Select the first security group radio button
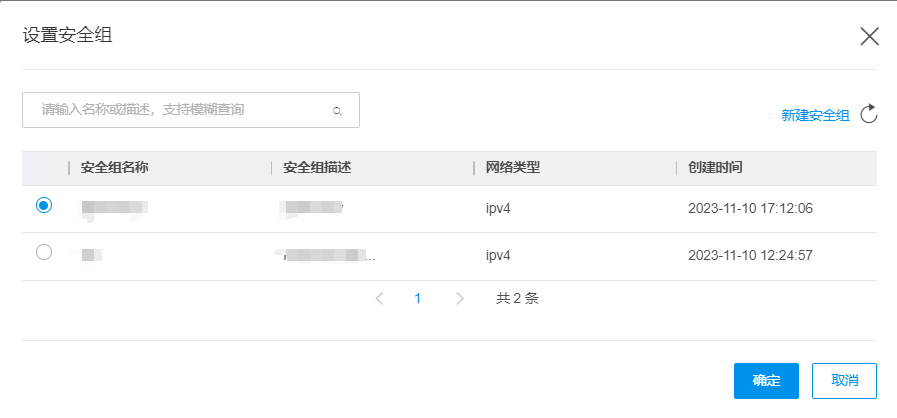The image size is (897, 418). pos(43,205)
